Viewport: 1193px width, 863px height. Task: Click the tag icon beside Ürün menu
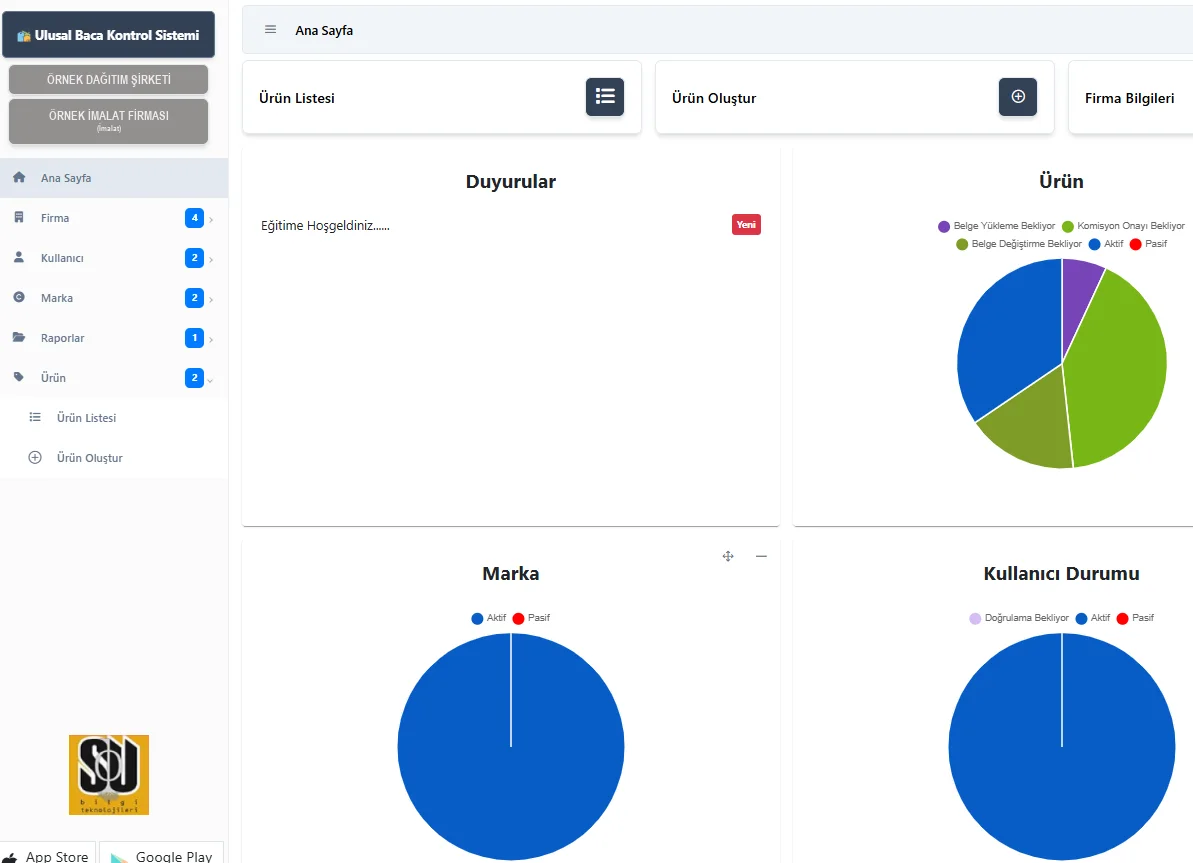point(19,377)
